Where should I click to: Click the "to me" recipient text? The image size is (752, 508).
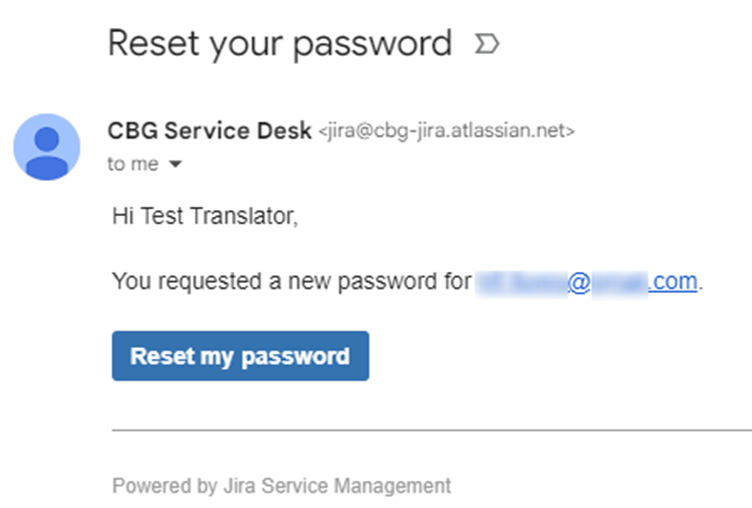(x=133, y=164)
